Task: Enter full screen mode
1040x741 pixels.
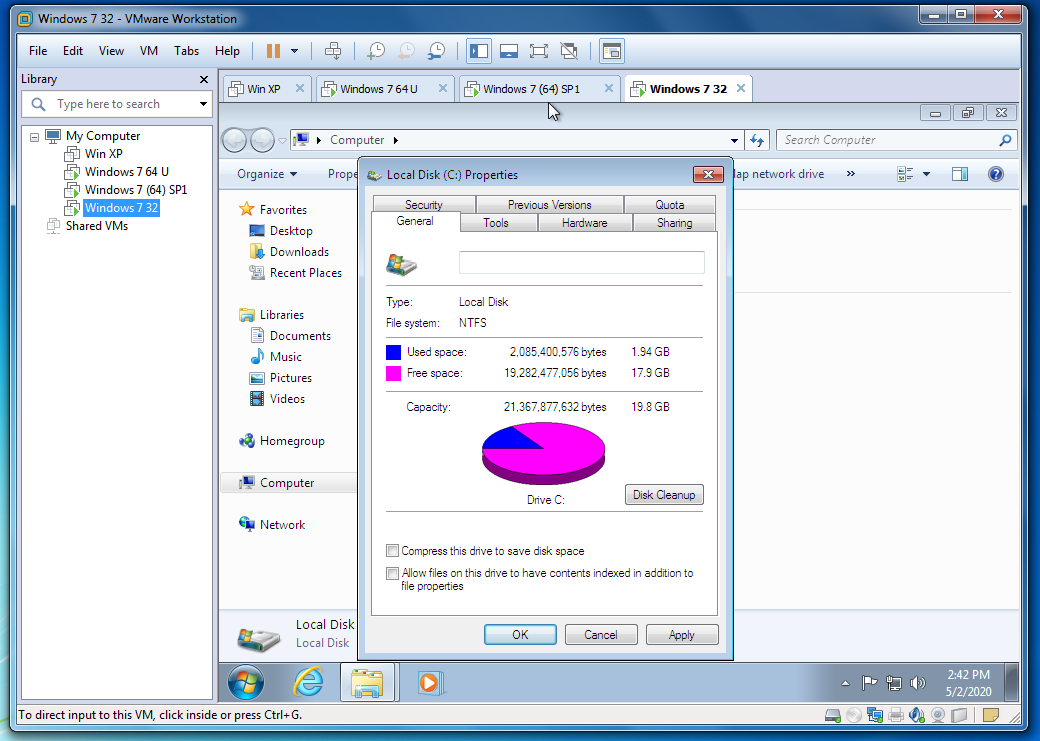Action: [539, 51]
